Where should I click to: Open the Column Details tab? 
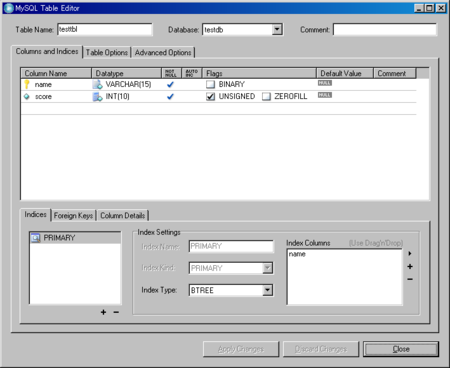[x=123, y=216]
